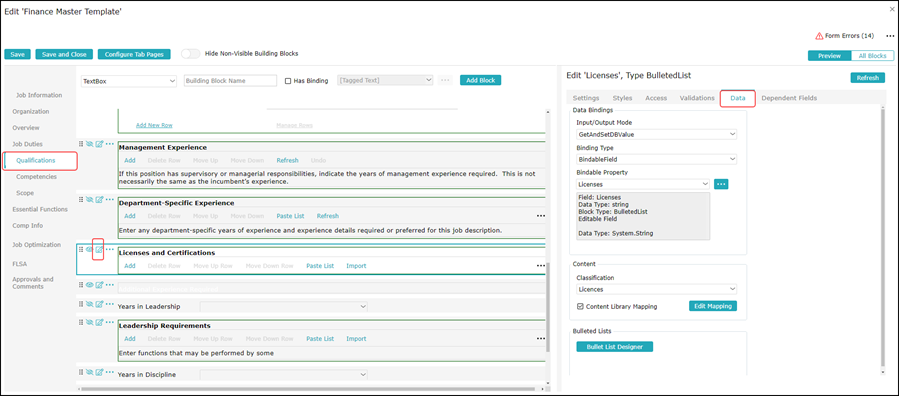Open more options beside Management Experience edit icon
The image size is (899, 396).
[110, 144]
